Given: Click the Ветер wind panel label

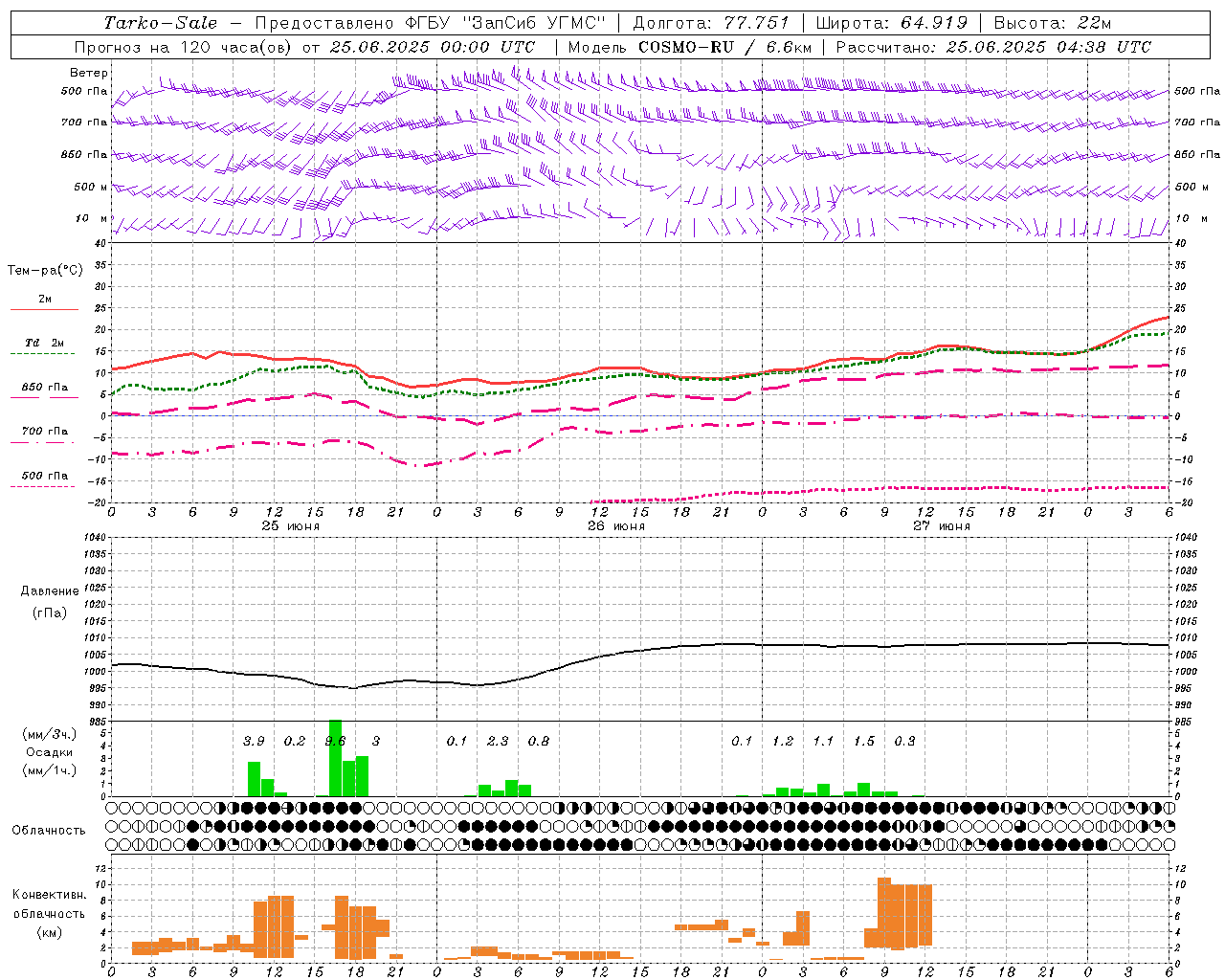Looking at the screenshot, I should pyautogui.click(x=89, y=73).
